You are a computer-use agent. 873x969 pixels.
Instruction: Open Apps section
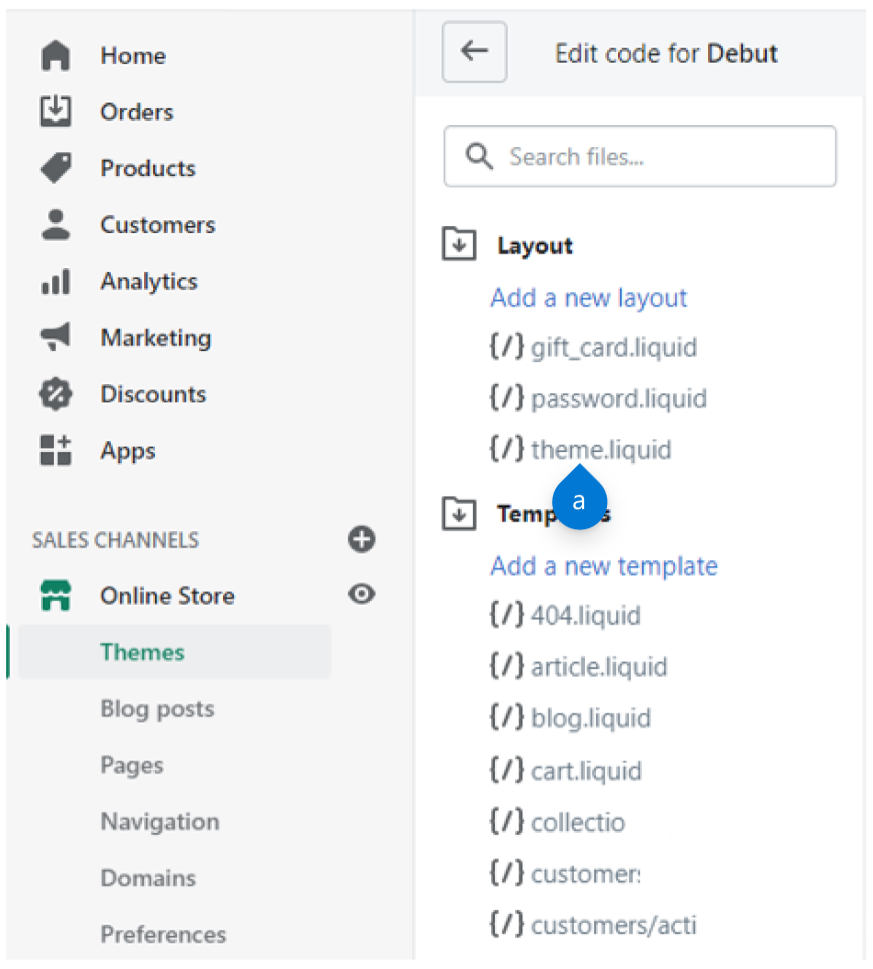point(128,451)
